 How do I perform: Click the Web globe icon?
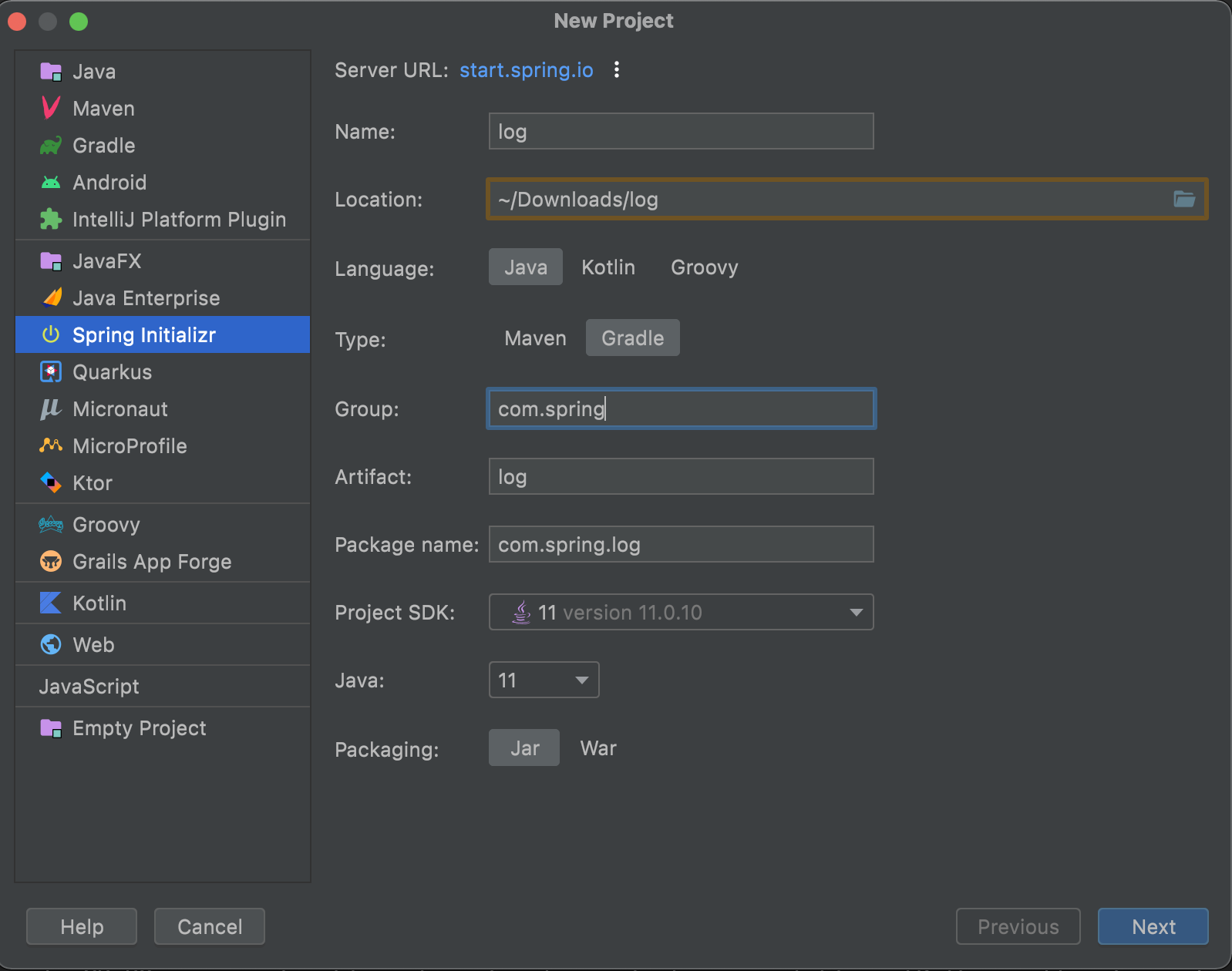(x=51, y=645)
